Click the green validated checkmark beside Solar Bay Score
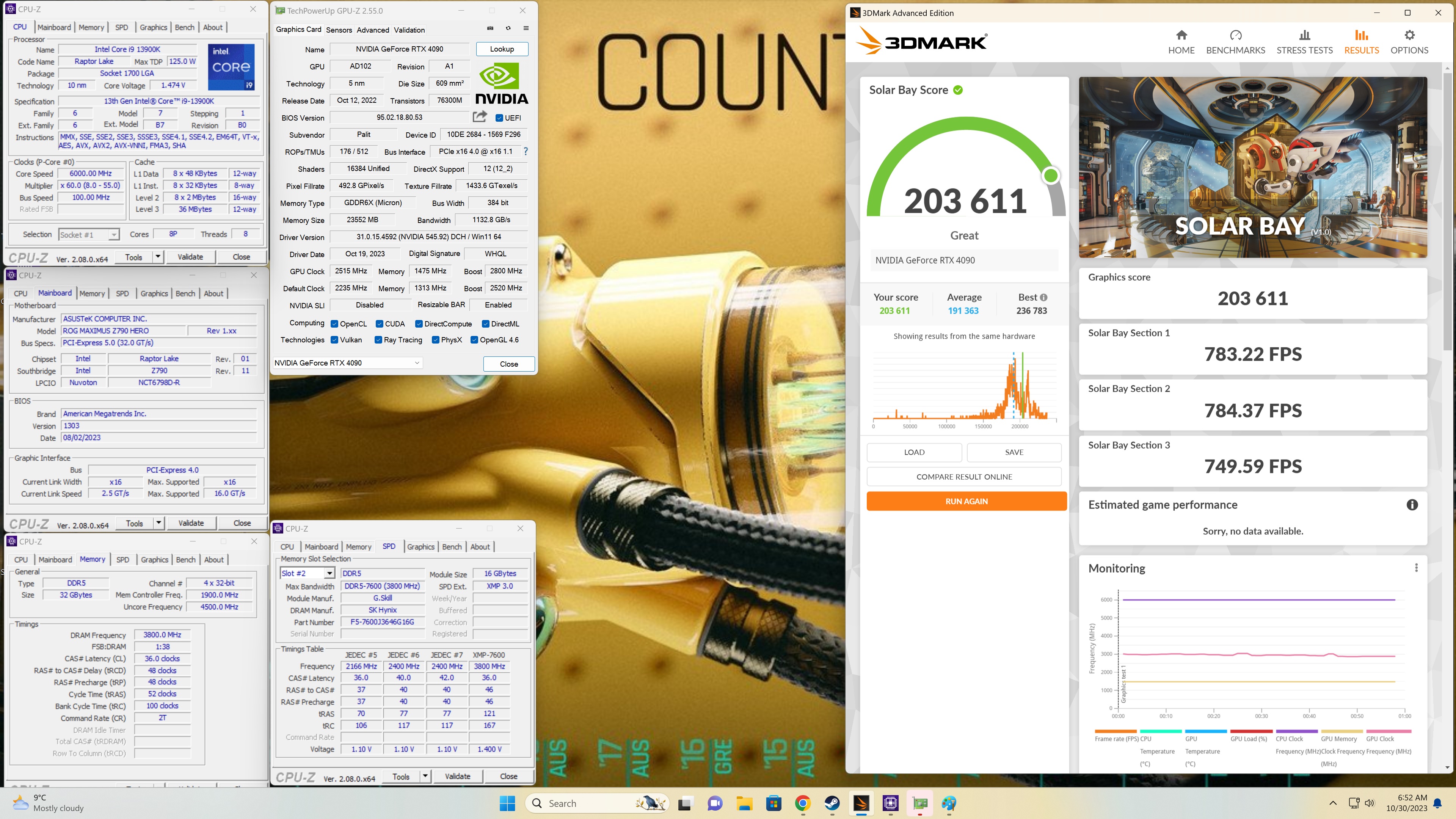This screenshot has height=819, width=1456. (958, 90)
